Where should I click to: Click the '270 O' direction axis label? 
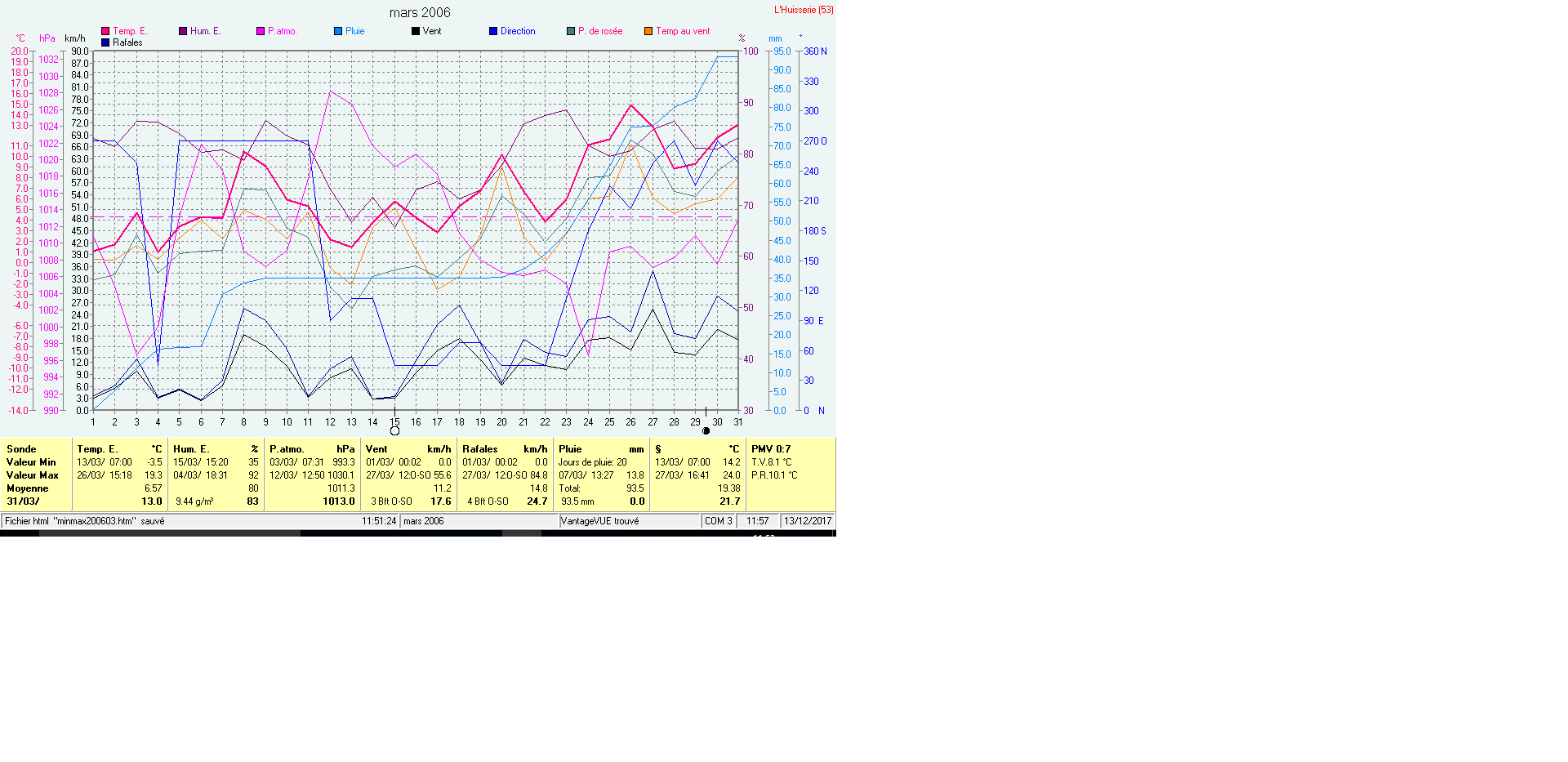click(815, 141)
